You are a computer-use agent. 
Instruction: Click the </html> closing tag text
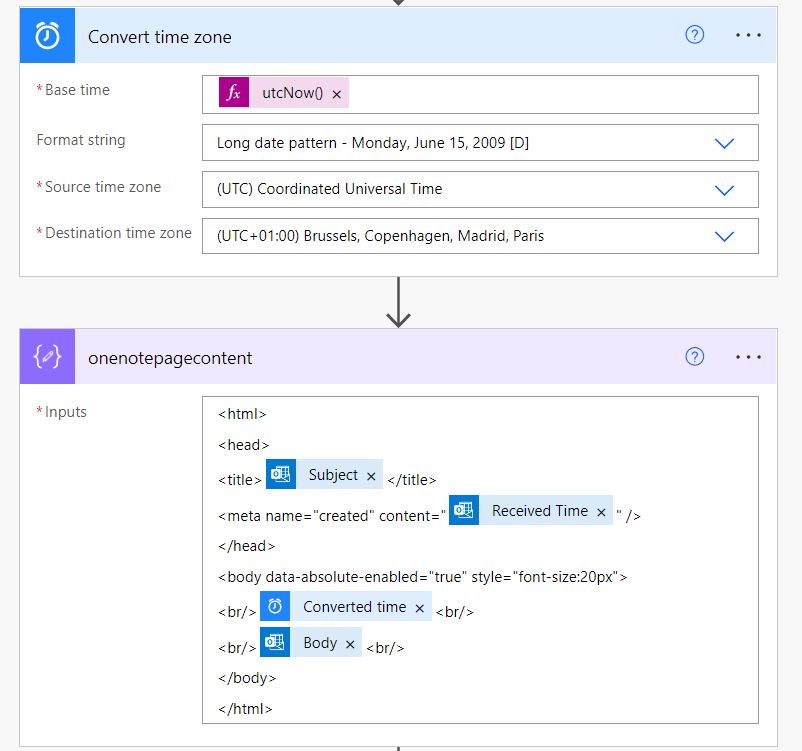245,709
